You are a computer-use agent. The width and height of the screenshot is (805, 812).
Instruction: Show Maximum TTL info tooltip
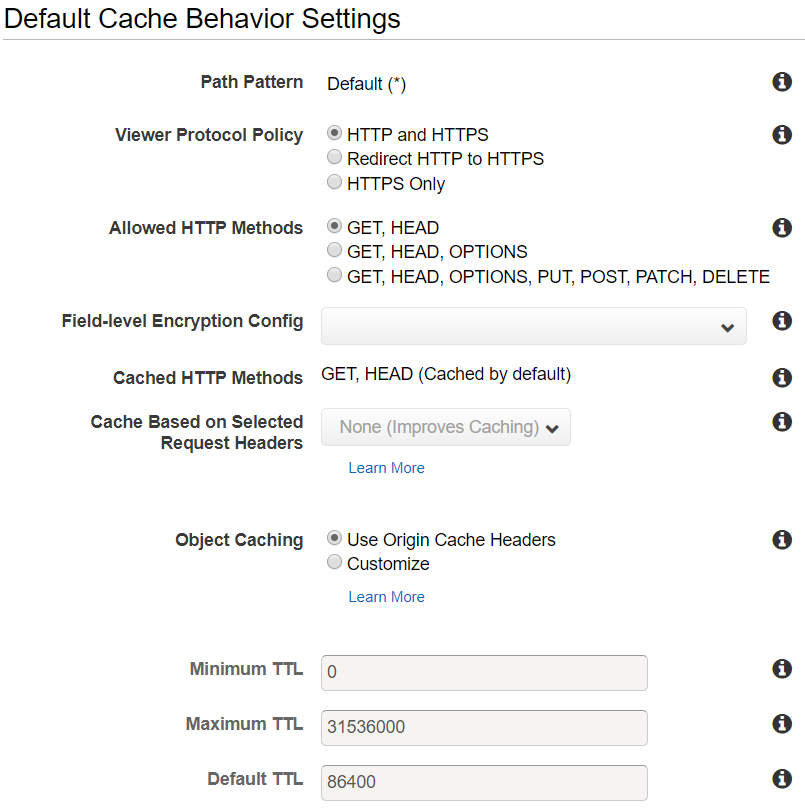[x=783, y=724]
